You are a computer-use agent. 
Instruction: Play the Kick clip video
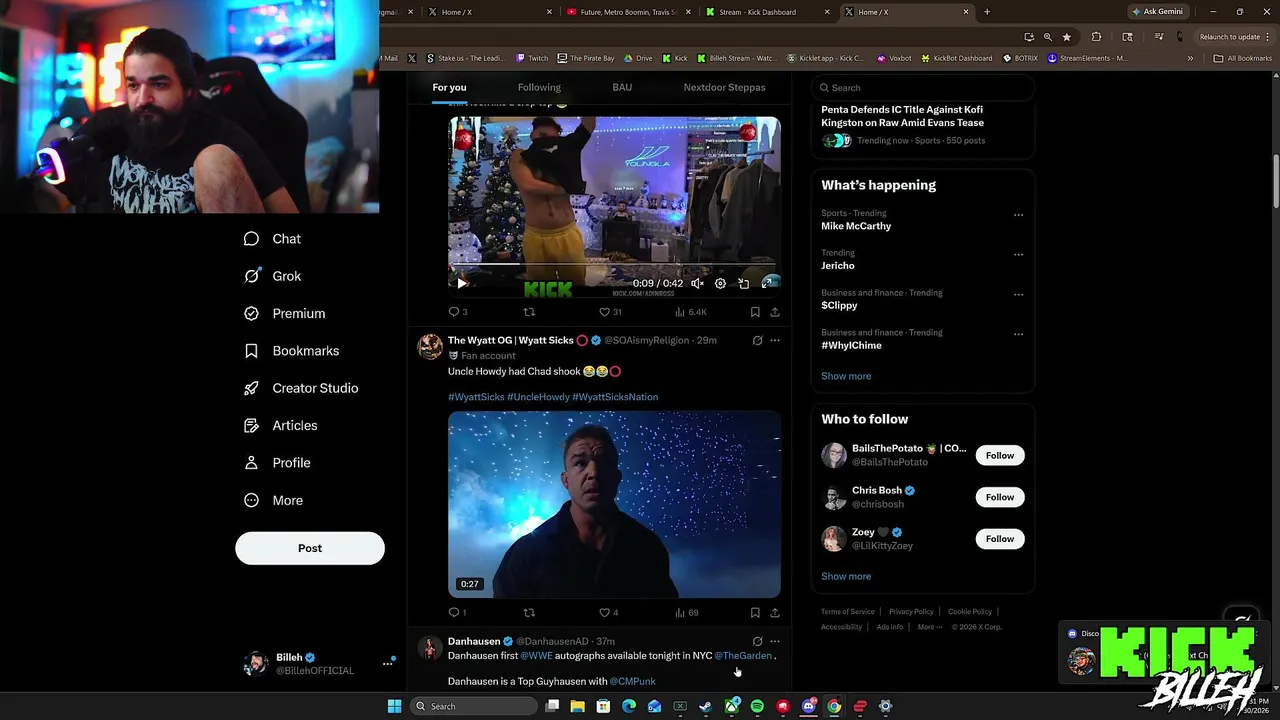pyautogui.click(x=461, y=283)
